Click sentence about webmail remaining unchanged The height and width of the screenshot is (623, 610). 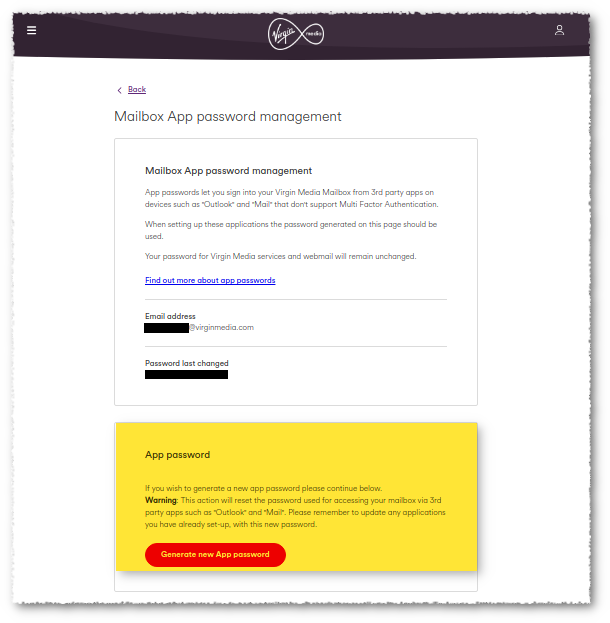tap(280, 256)
